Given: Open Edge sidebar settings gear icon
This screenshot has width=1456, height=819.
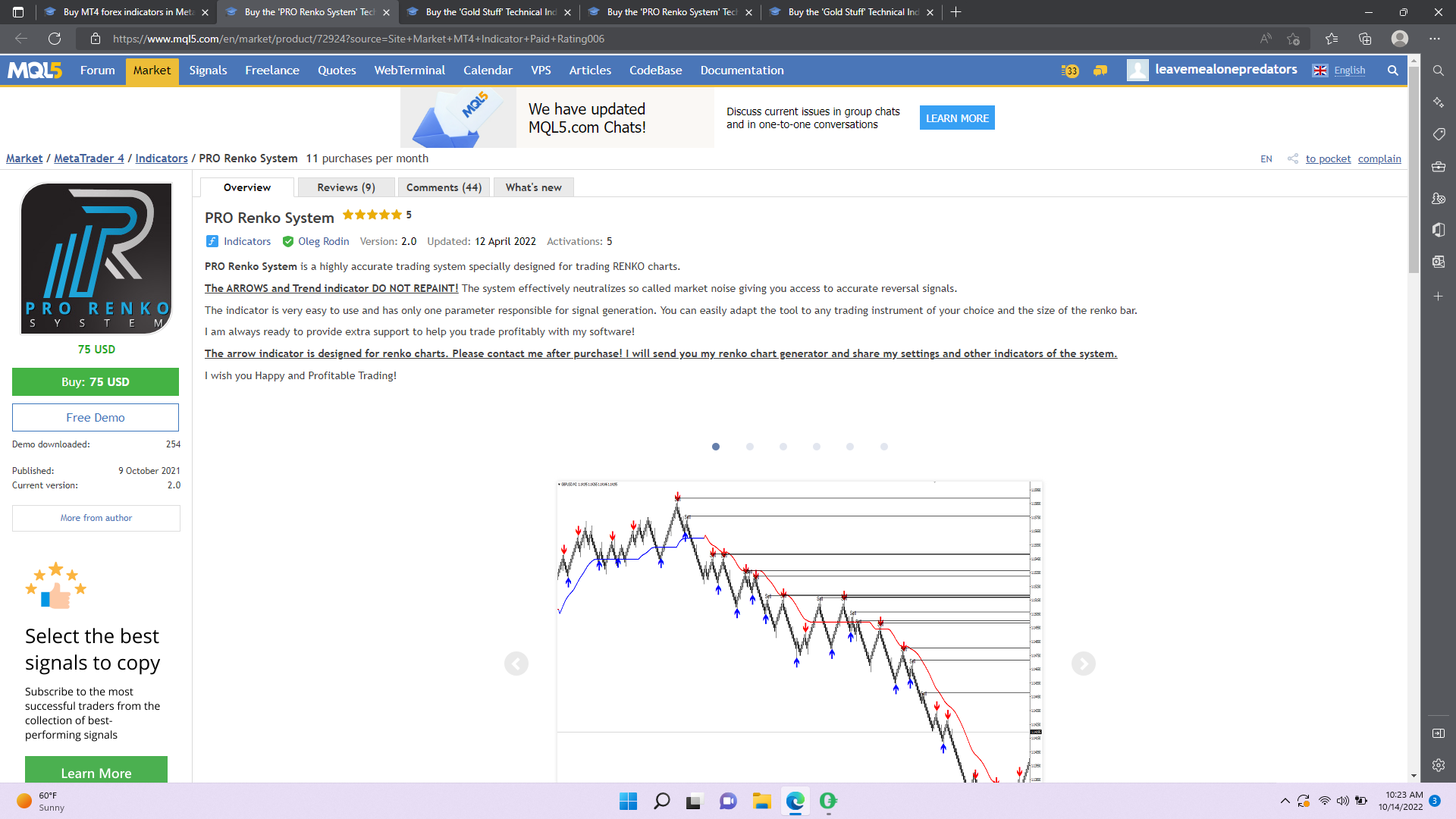Looking at the screenshot, I should [x=1438, y=765].
